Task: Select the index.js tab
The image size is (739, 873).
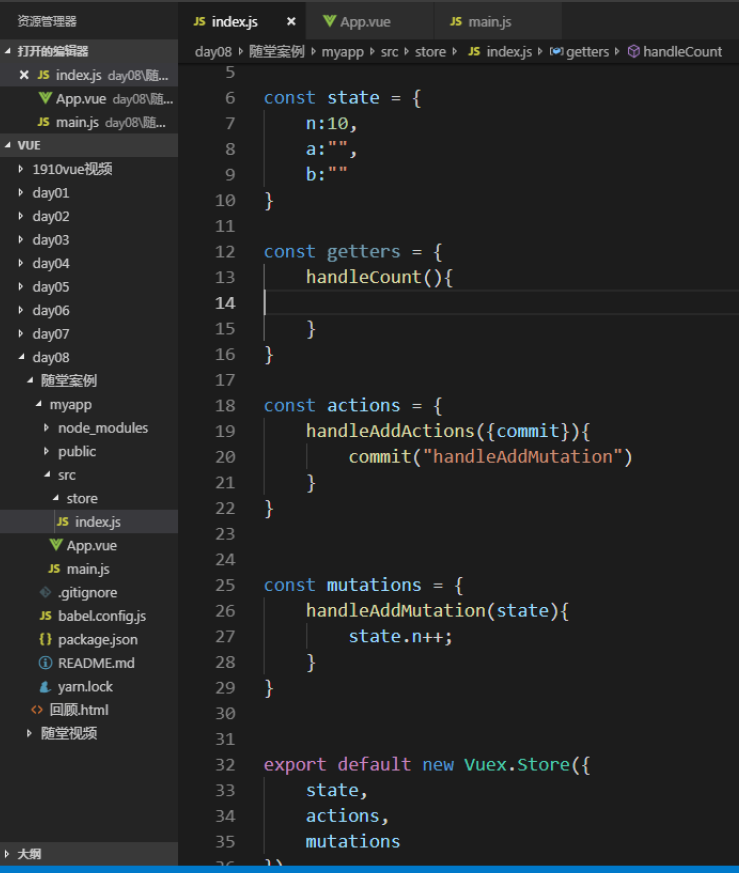Action: coord(242,22)
